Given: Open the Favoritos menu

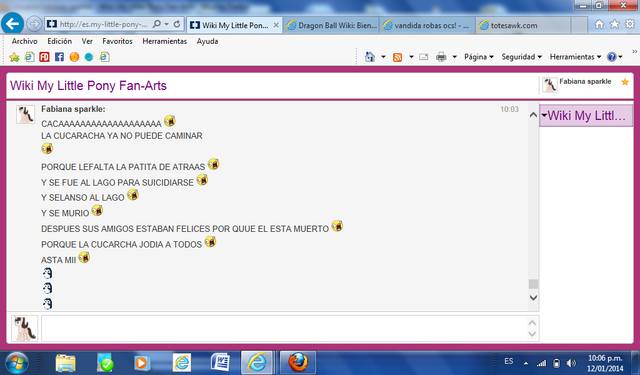Looking at the screenshot, I should pos(118,41).
